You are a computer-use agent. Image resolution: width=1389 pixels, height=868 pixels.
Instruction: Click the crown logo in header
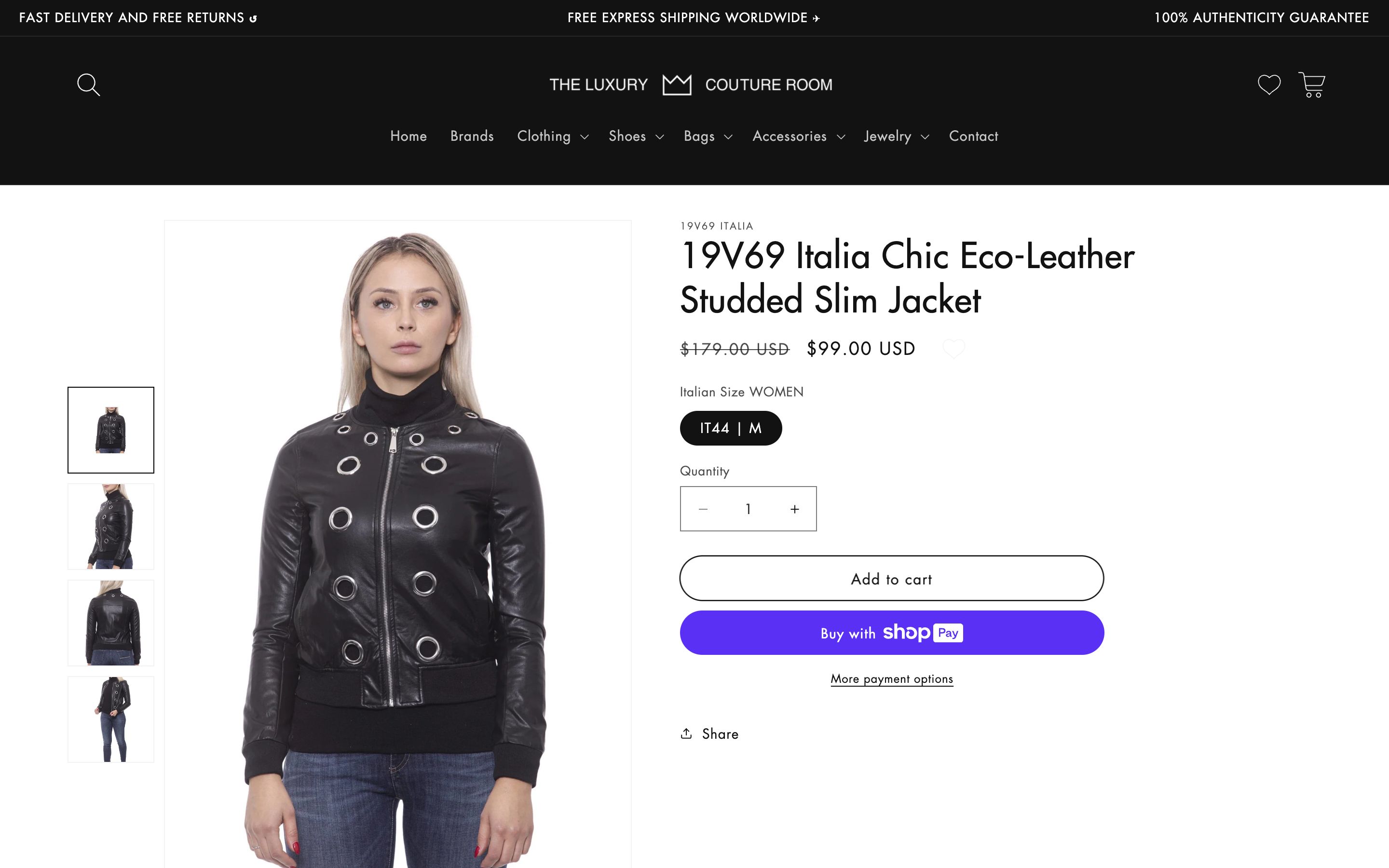(x=677, y=84)
